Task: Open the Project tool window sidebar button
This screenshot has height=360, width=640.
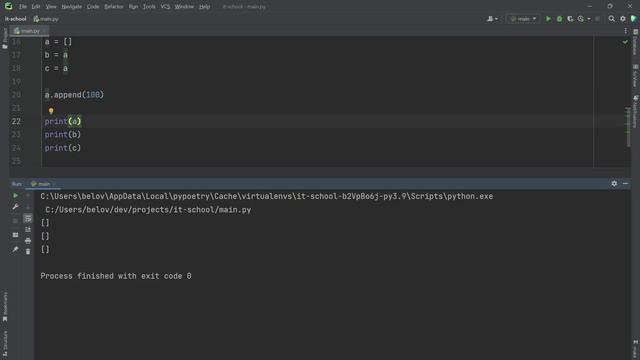Action: [5, 38]
